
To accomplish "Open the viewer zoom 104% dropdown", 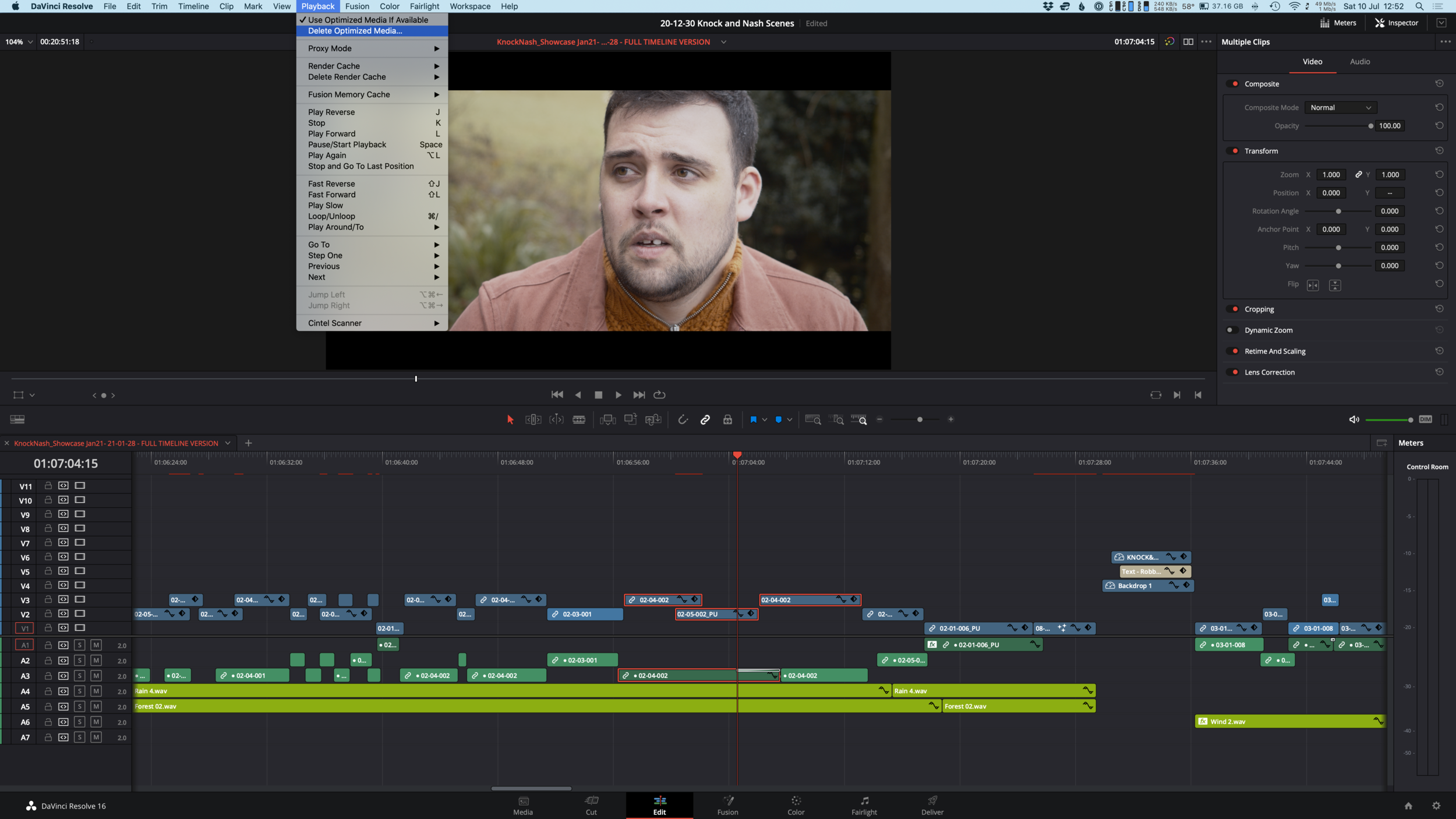I will point(19,42).
